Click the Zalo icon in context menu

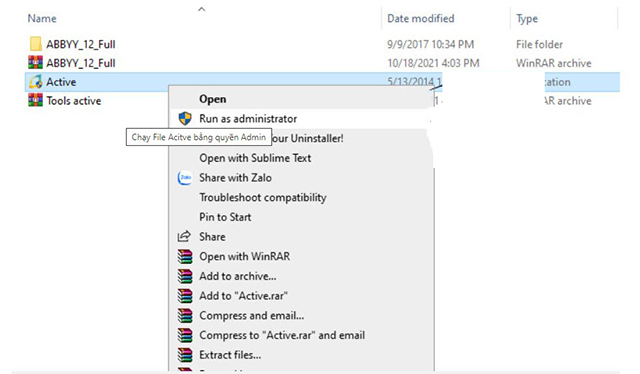185,178
